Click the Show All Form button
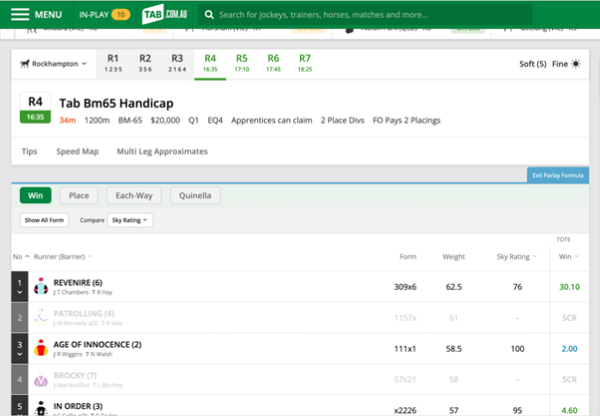 pyautogui.click(x=44, y=220)
